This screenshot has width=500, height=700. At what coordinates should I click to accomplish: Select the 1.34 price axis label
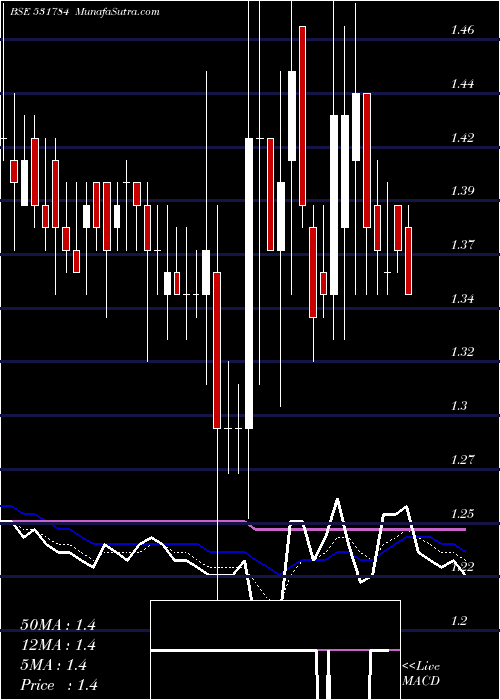[462, 298]
